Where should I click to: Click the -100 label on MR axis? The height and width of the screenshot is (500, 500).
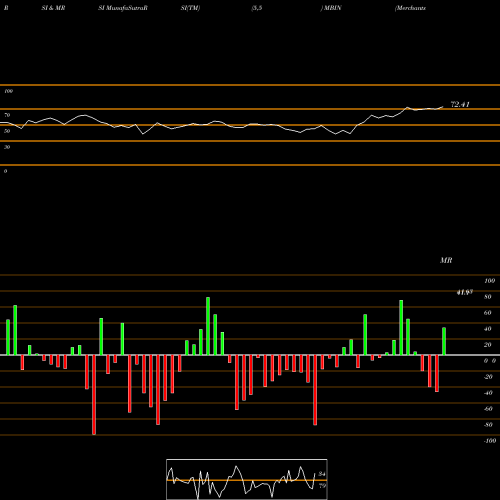(x=489, y=441)
